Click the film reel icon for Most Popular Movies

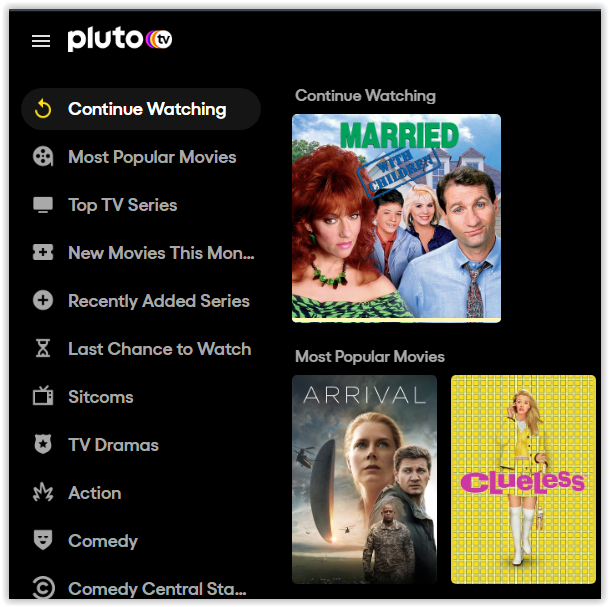(x=43, y=157)
